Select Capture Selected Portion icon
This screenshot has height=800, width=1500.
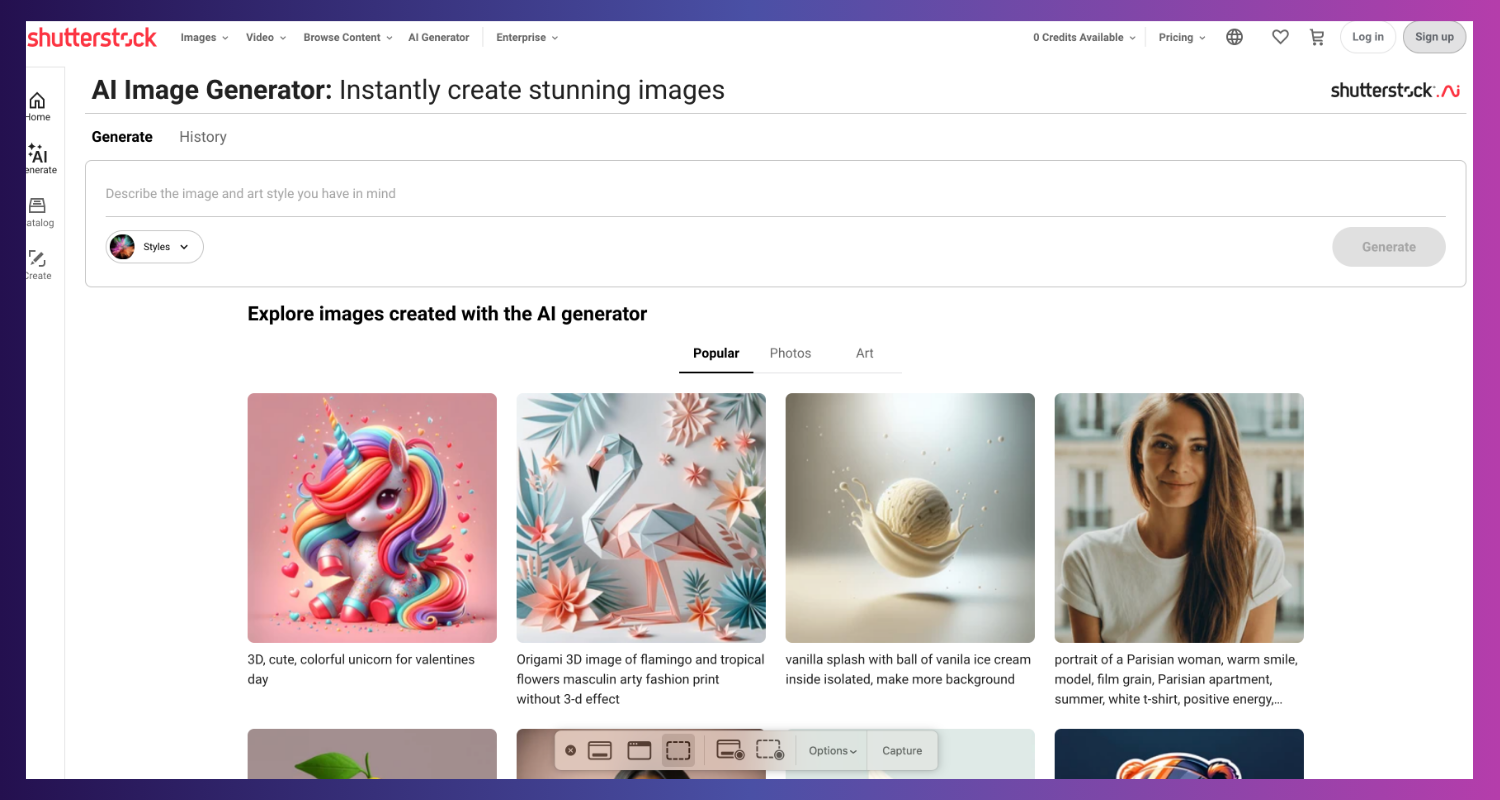click(678, 751)
